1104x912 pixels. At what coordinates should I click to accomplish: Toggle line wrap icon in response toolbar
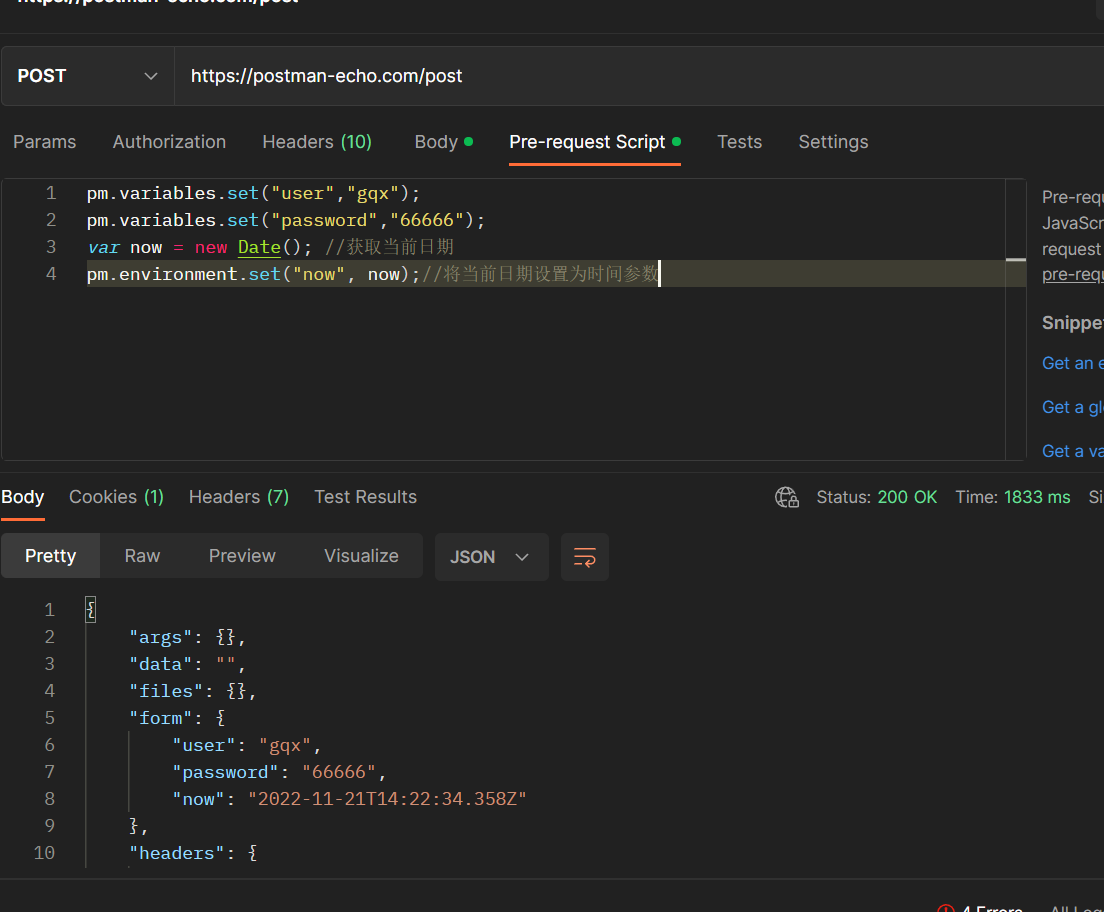[x=585, y=557]
